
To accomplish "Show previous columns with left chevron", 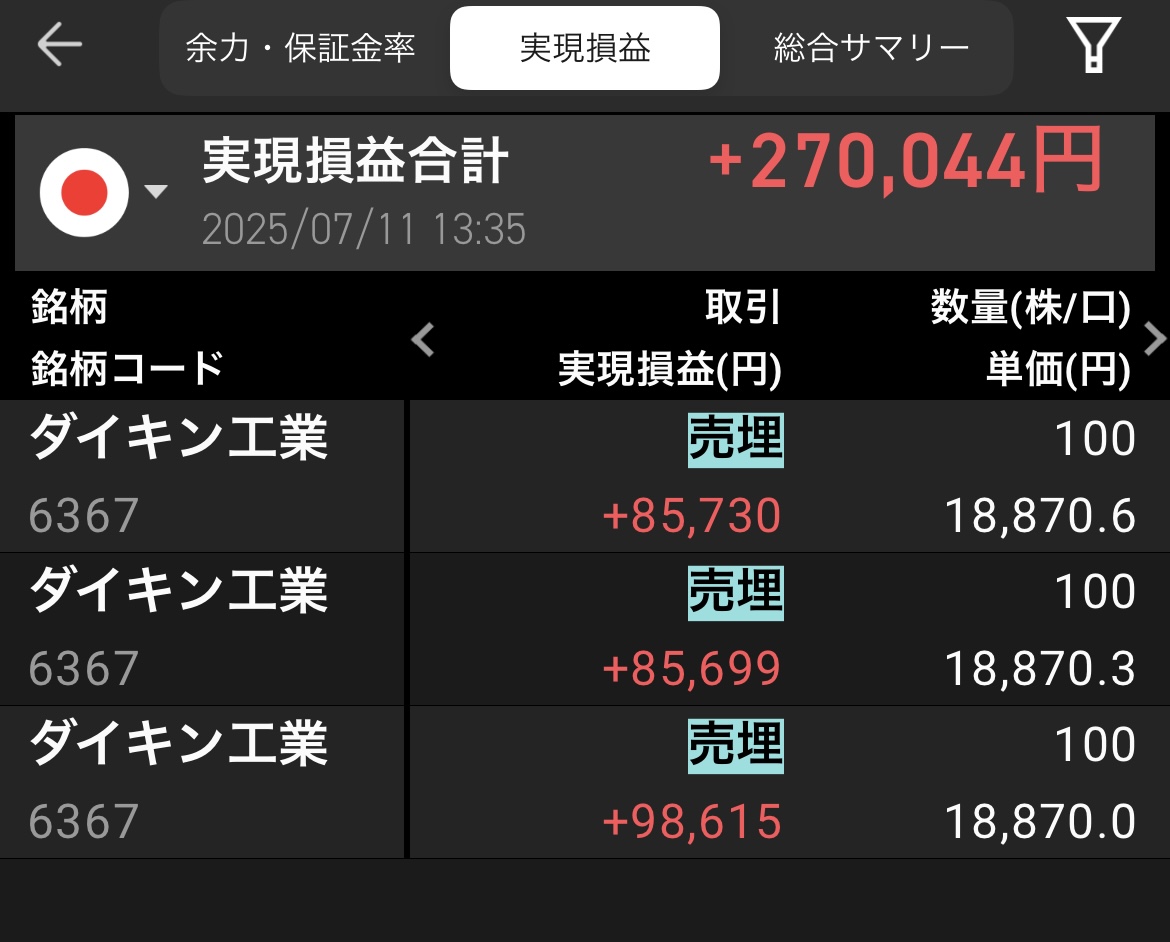I will [423, 340].
